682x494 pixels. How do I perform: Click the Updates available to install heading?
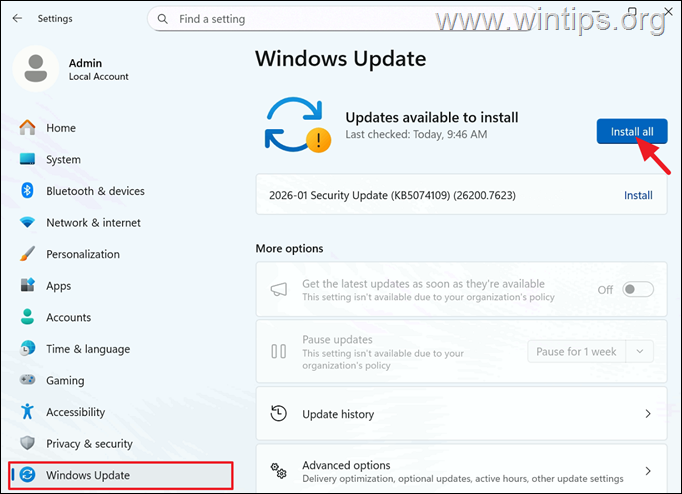[x=431, y=117]
